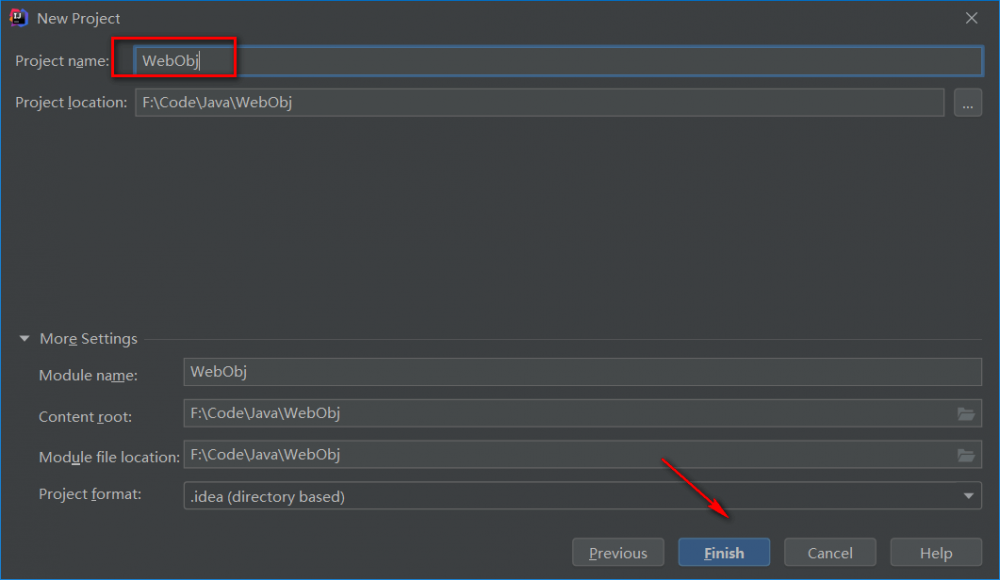Viewport: 1000px width, 580px height.
Task: Click the Finish button
Action: tap(723, 552)
